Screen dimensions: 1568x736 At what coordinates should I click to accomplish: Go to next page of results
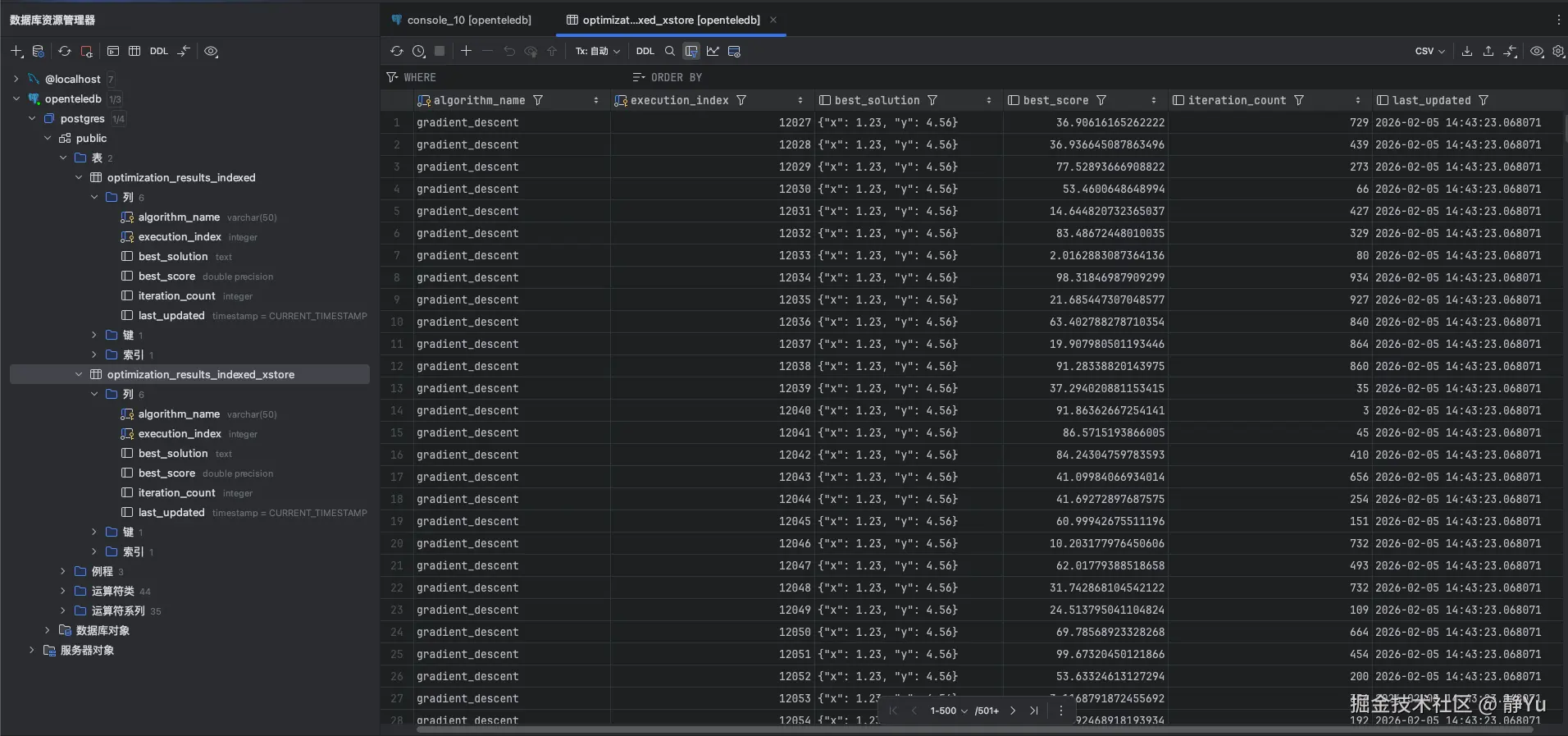tap(1013, 711)
